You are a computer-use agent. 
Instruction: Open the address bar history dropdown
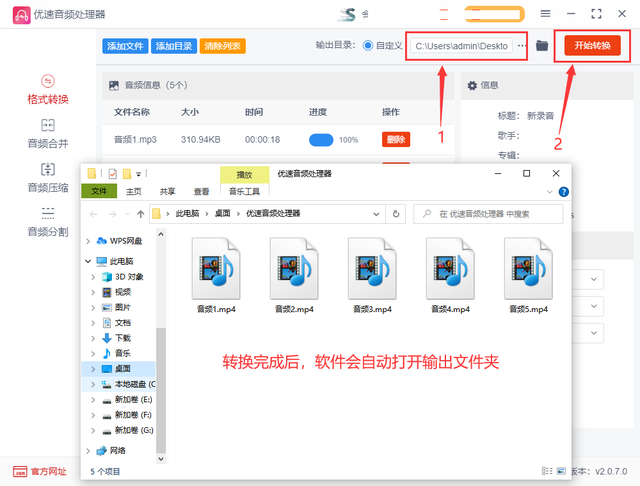tap(376, 214)
